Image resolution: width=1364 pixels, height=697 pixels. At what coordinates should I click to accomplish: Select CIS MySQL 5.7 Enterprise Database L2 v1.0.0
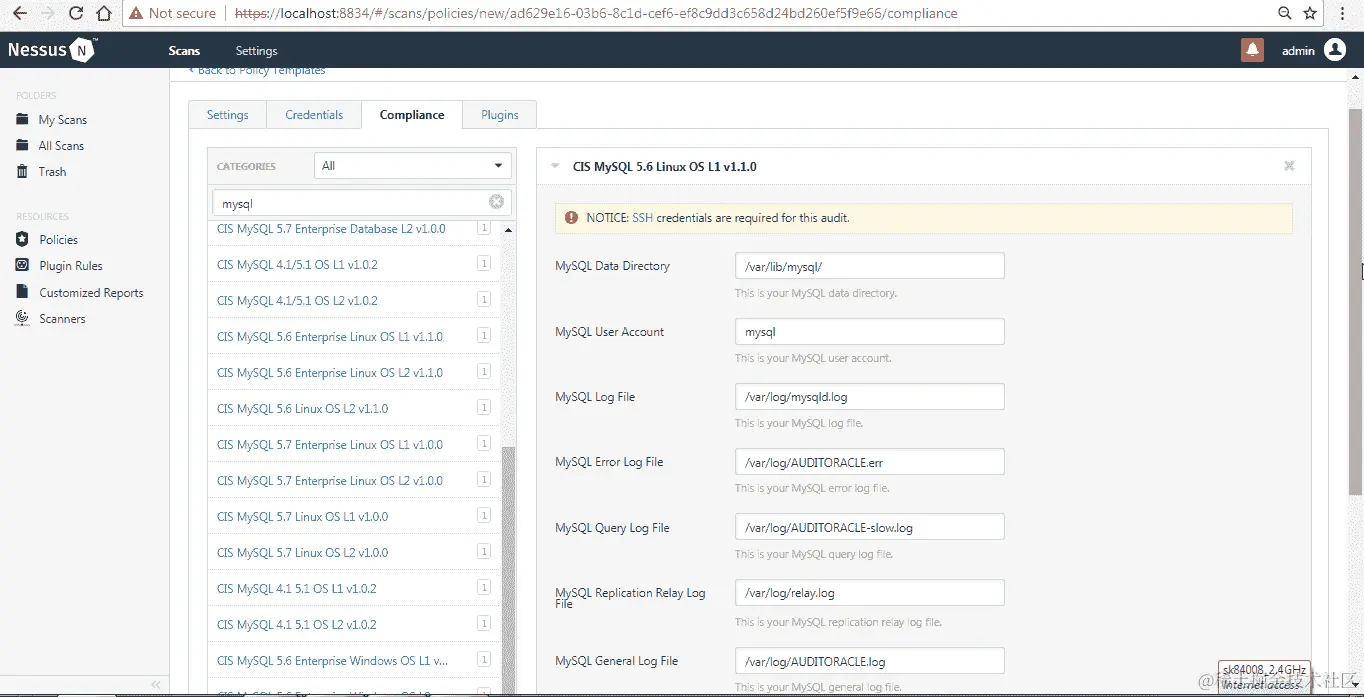(331, 229)
